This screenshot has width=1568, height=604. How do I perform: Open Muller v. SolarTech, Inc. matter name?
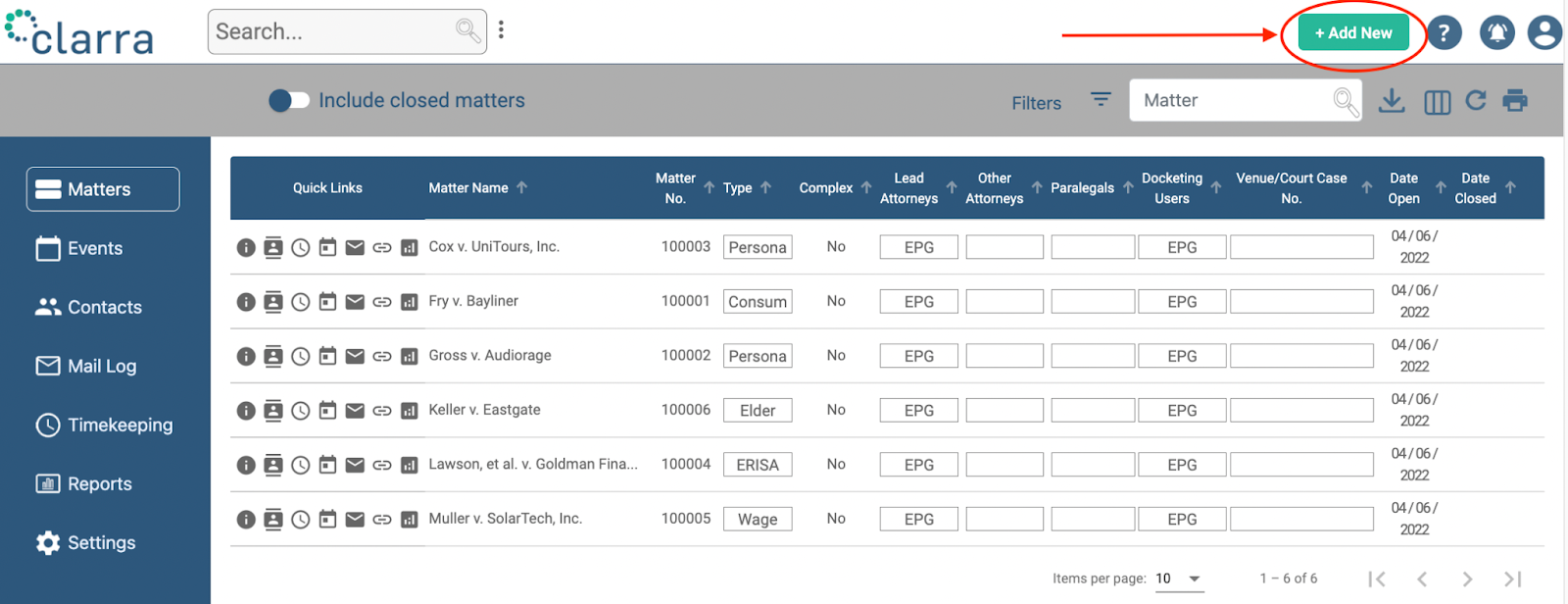506,519
